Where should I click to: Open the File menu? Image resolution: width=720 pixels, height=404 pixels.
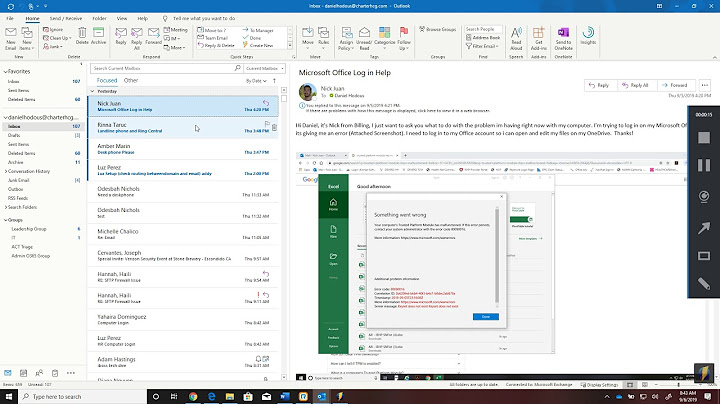coord(10,18)
